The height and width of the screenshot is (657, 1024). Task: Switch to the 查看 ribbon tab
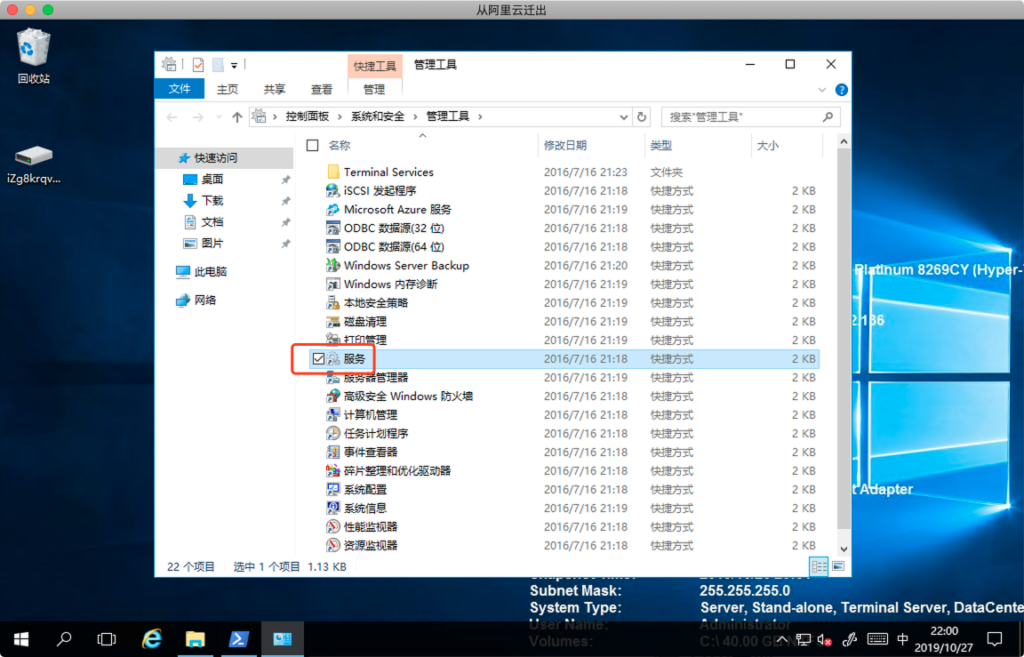tap(321, 89)
